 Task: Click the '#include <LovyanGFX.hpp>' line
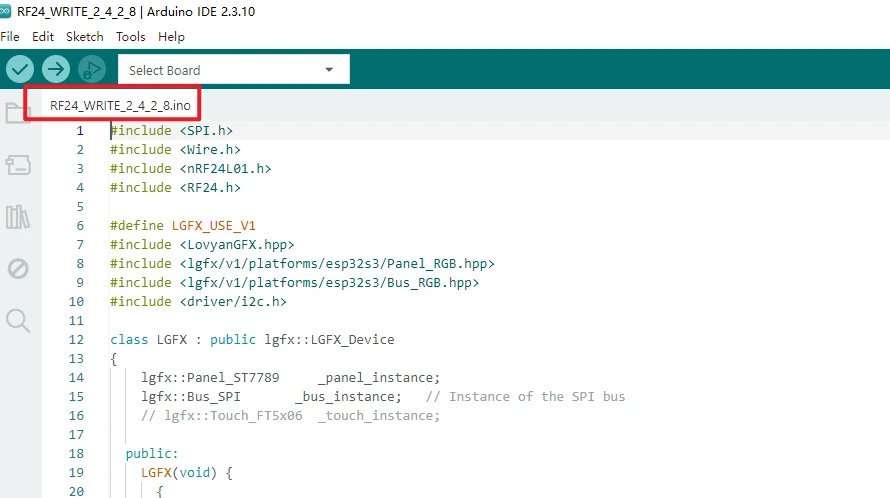[x=202, y=245]
